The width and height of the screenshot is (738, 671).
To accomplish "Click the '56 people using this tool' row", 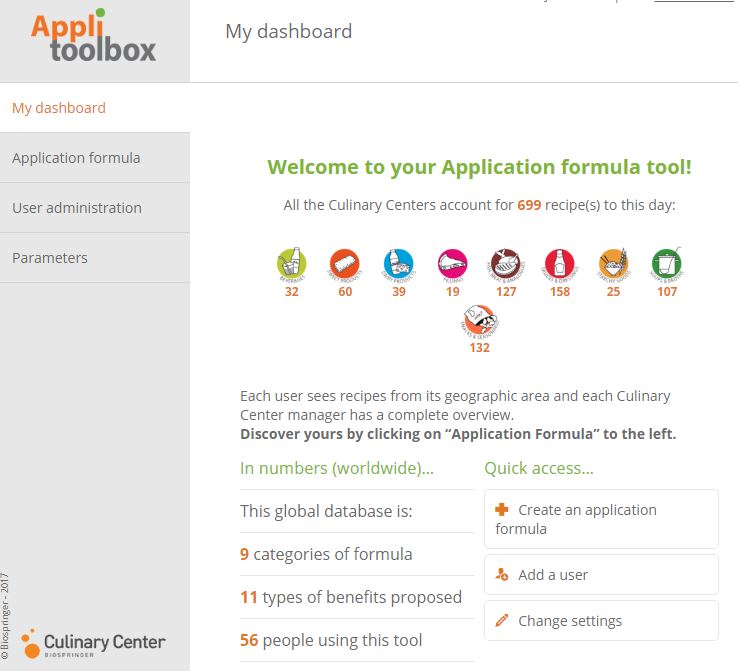I will (x=357, y=640).
